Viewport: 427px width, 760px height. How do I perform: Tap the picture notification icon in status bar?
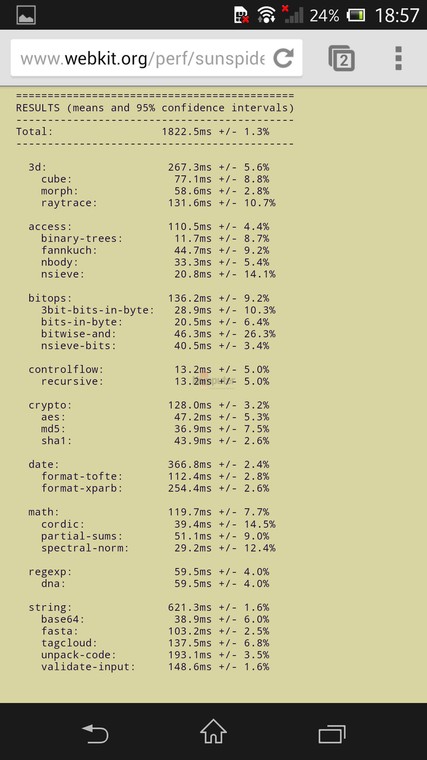tap(26, 15)
